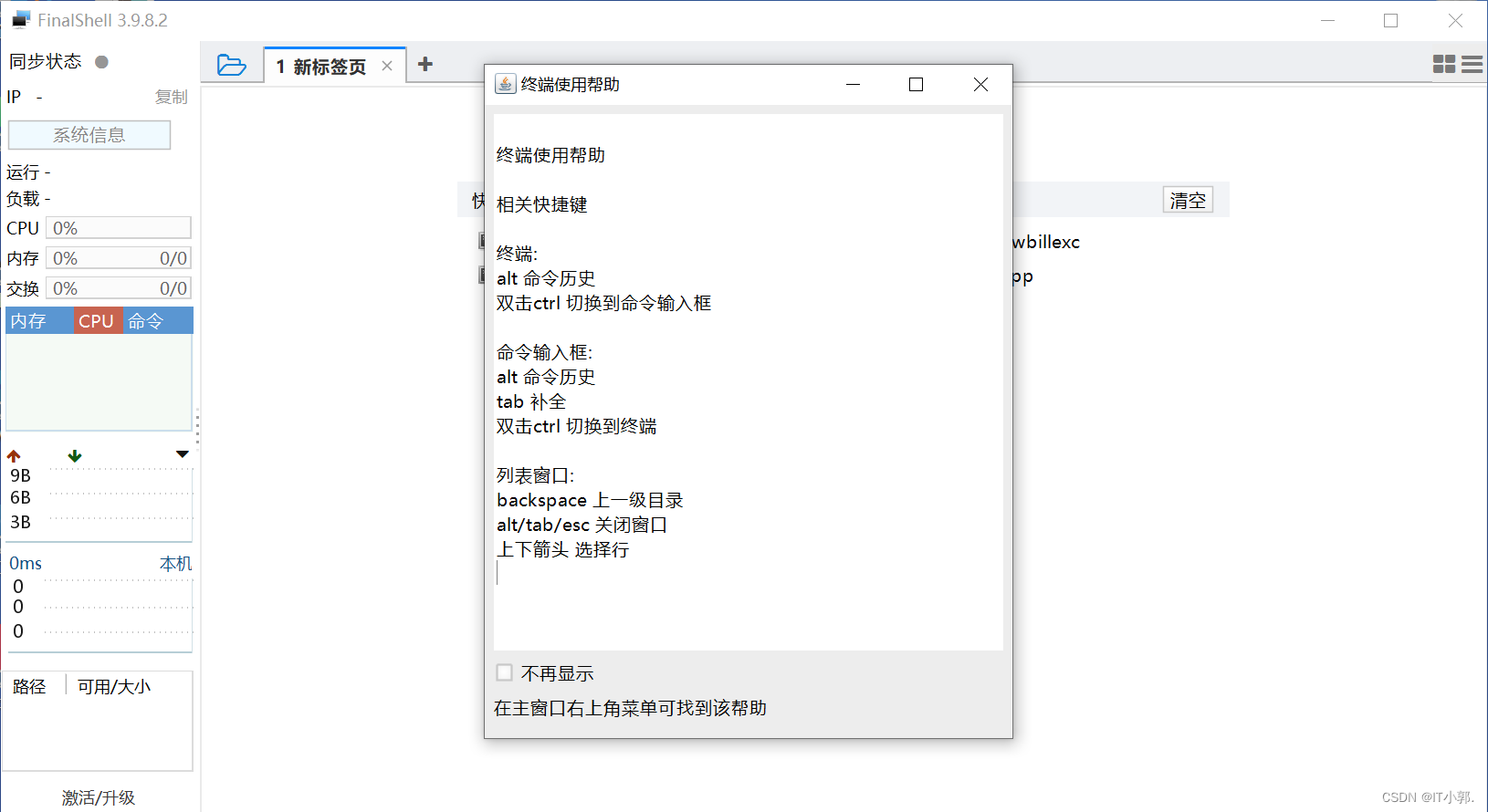Click the 'tab 补全' line
The width and height of the screenshot is (1488, 812).
[531, 401]
